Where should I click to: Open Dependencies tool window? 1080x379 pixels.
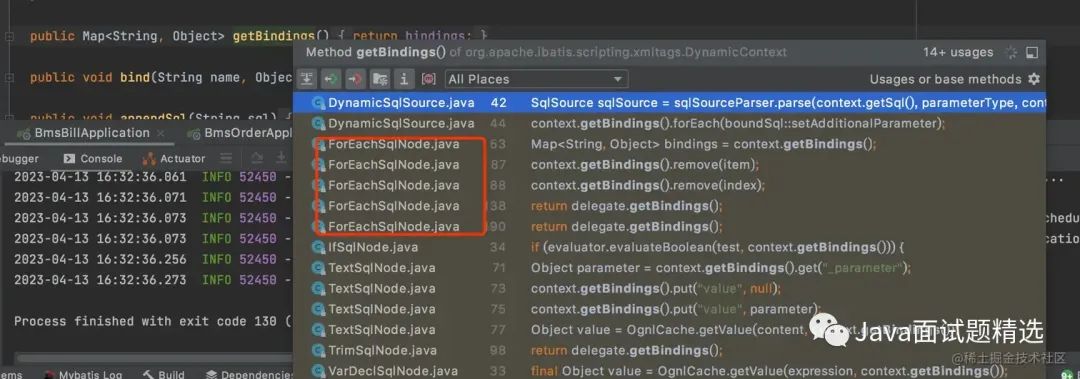pyautogui.click(x=249, y=375)
